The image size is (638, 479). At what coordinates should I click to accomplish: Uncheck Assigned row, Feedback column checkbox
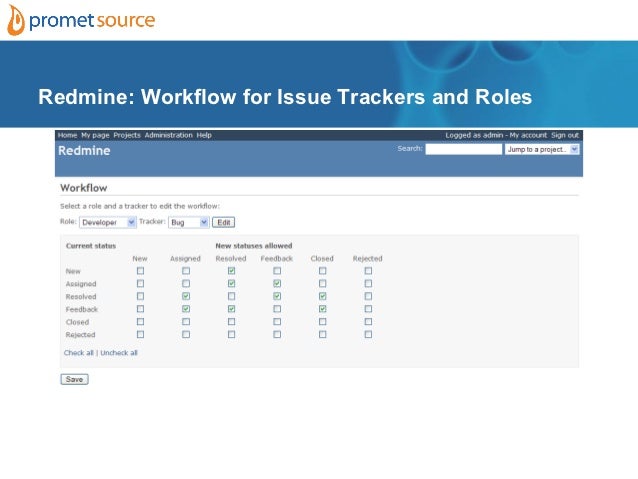(277, 283)
